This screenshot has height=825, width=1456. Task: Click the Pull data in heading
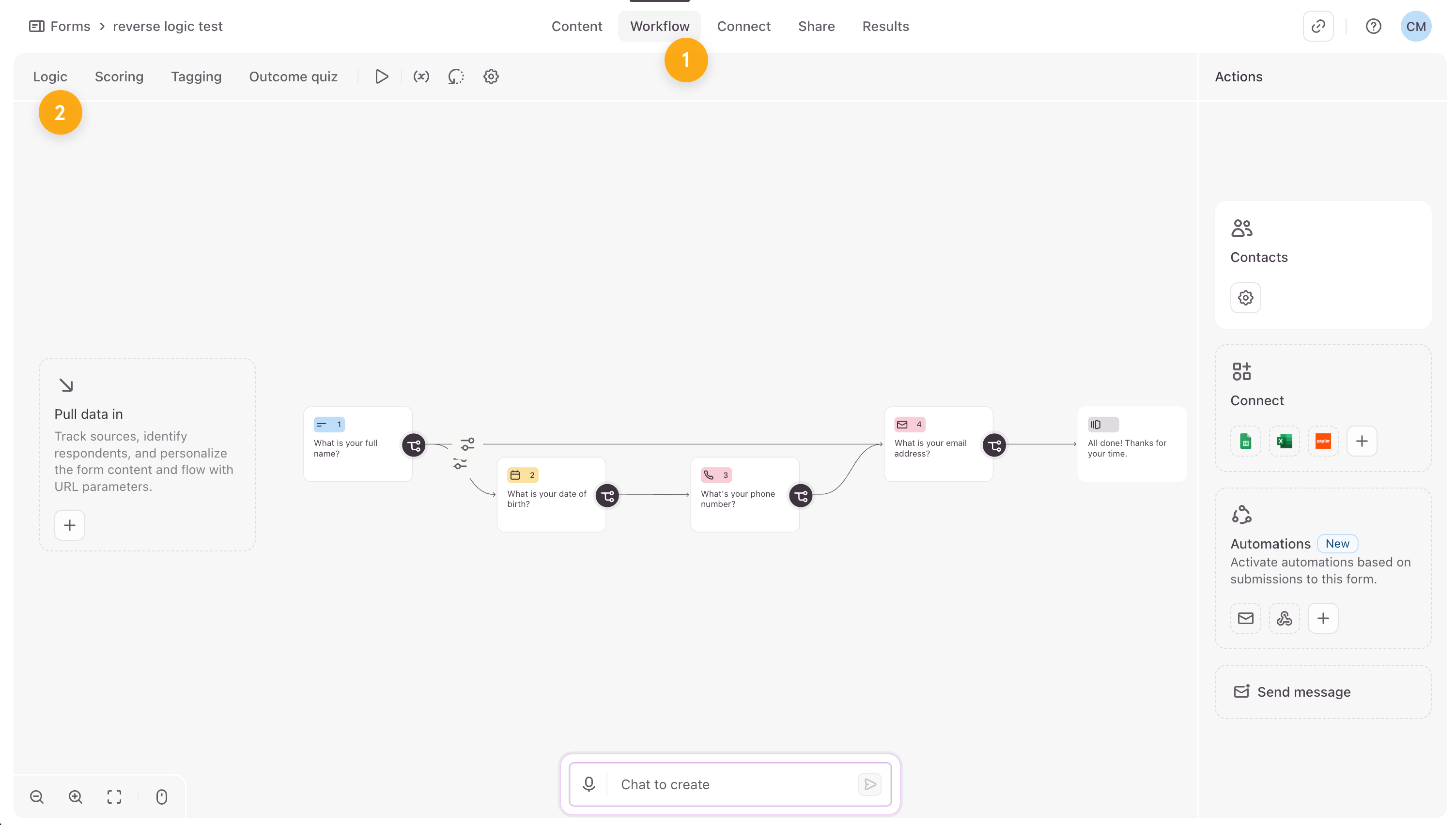[89, 414]
